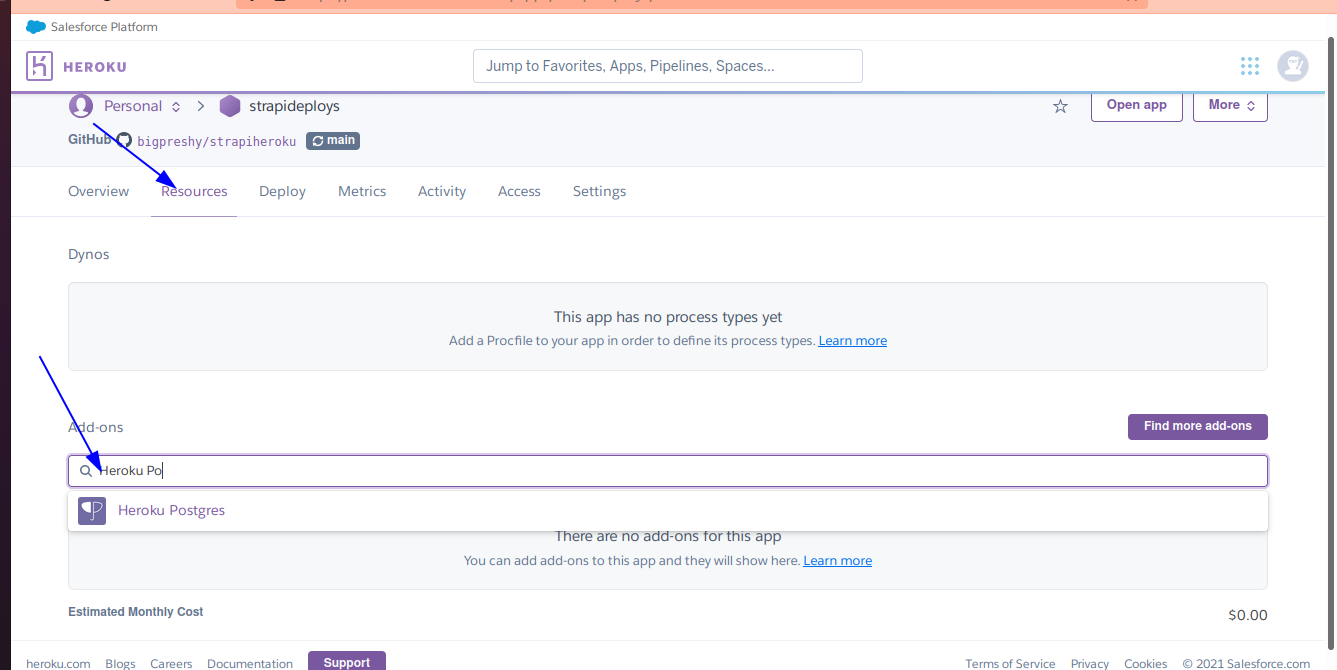1337x670 pixels.
Task: Select the Heroku Postgres elephant icon
Action: [x=92, y=510]
